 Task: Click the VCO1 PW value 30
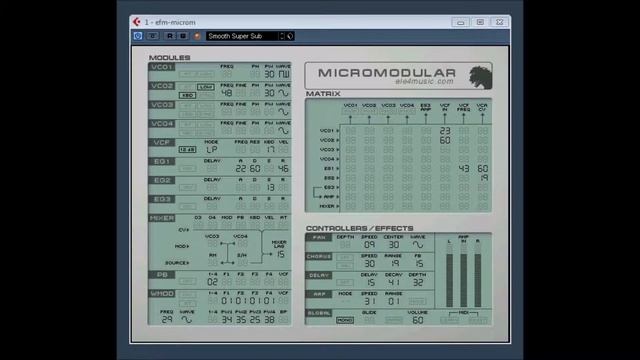coord(269,74)
